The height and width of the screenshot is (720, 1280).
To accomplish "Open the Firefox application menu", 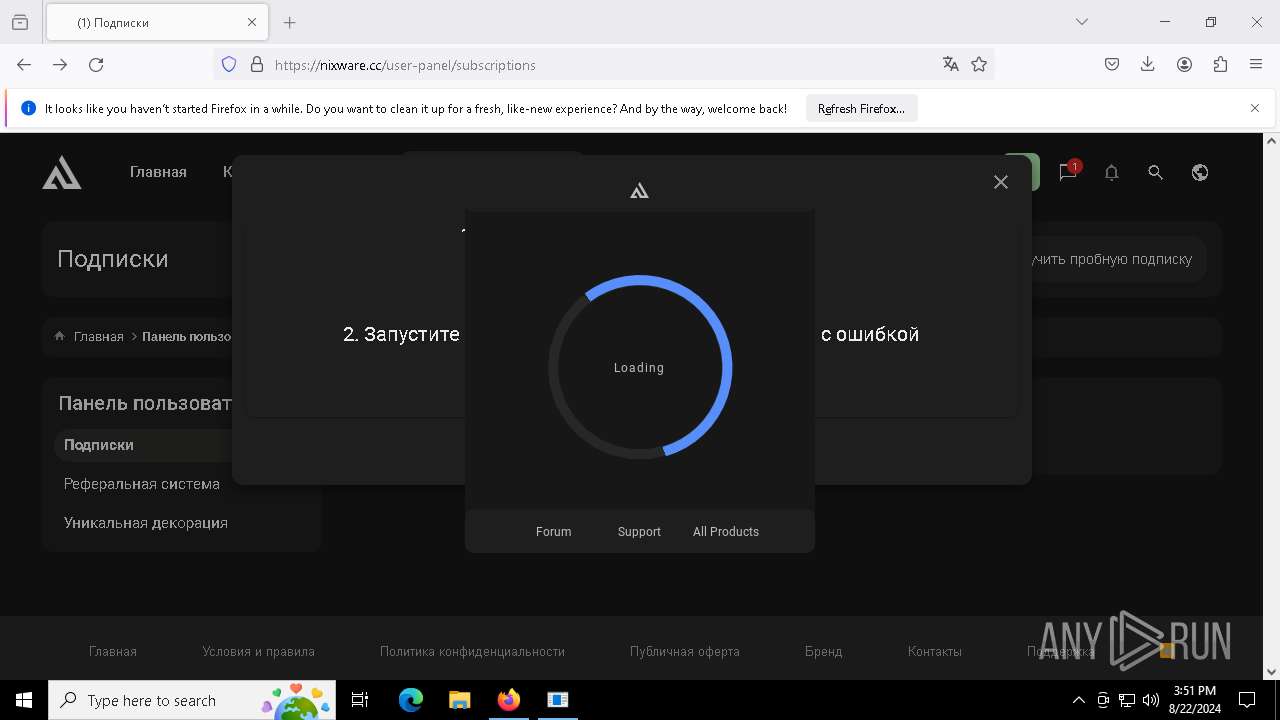I will (x=1256, y=65).
